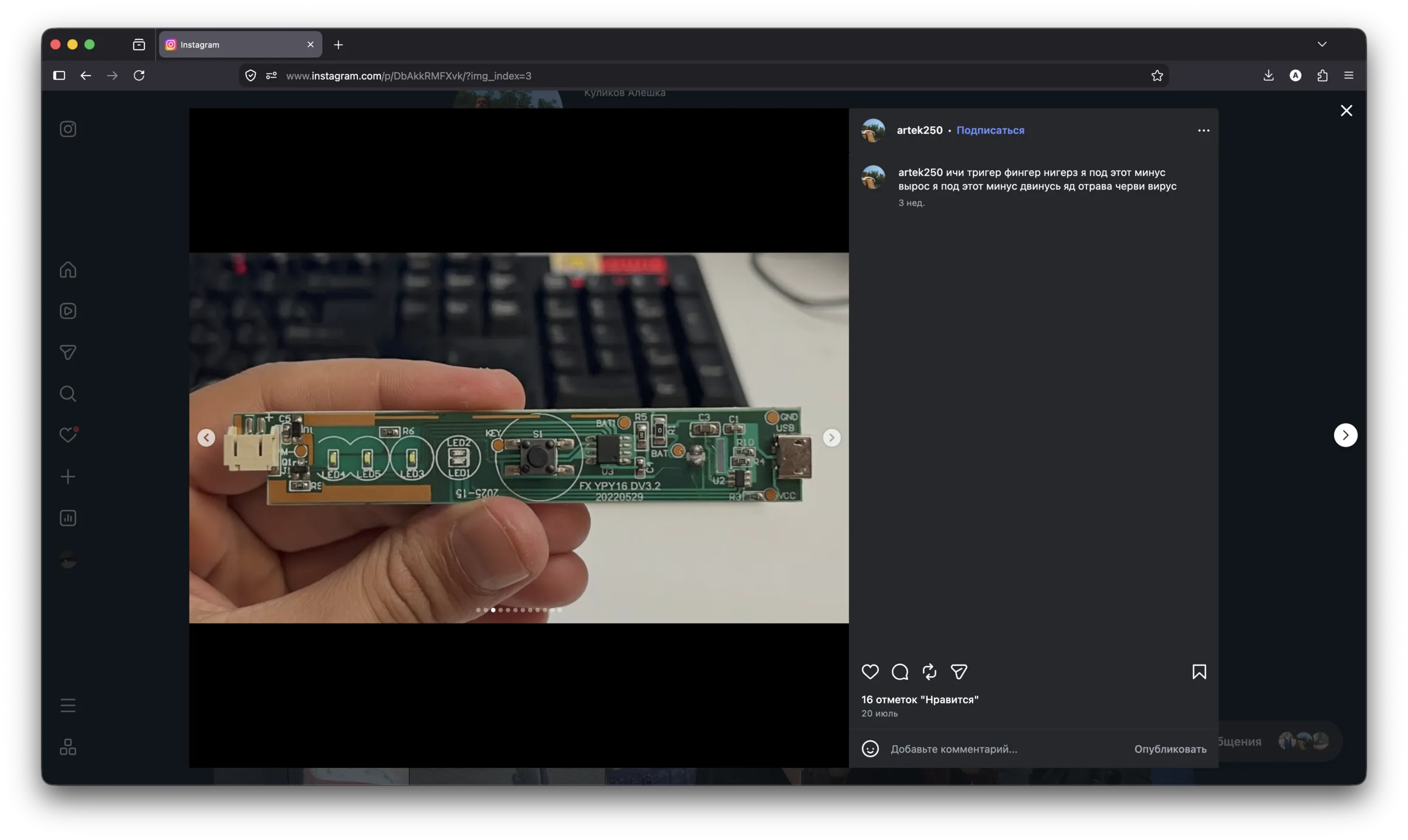1408x840 pixels.
Task: Repost using the arrows icon
Action: click(x=929, y=672)
